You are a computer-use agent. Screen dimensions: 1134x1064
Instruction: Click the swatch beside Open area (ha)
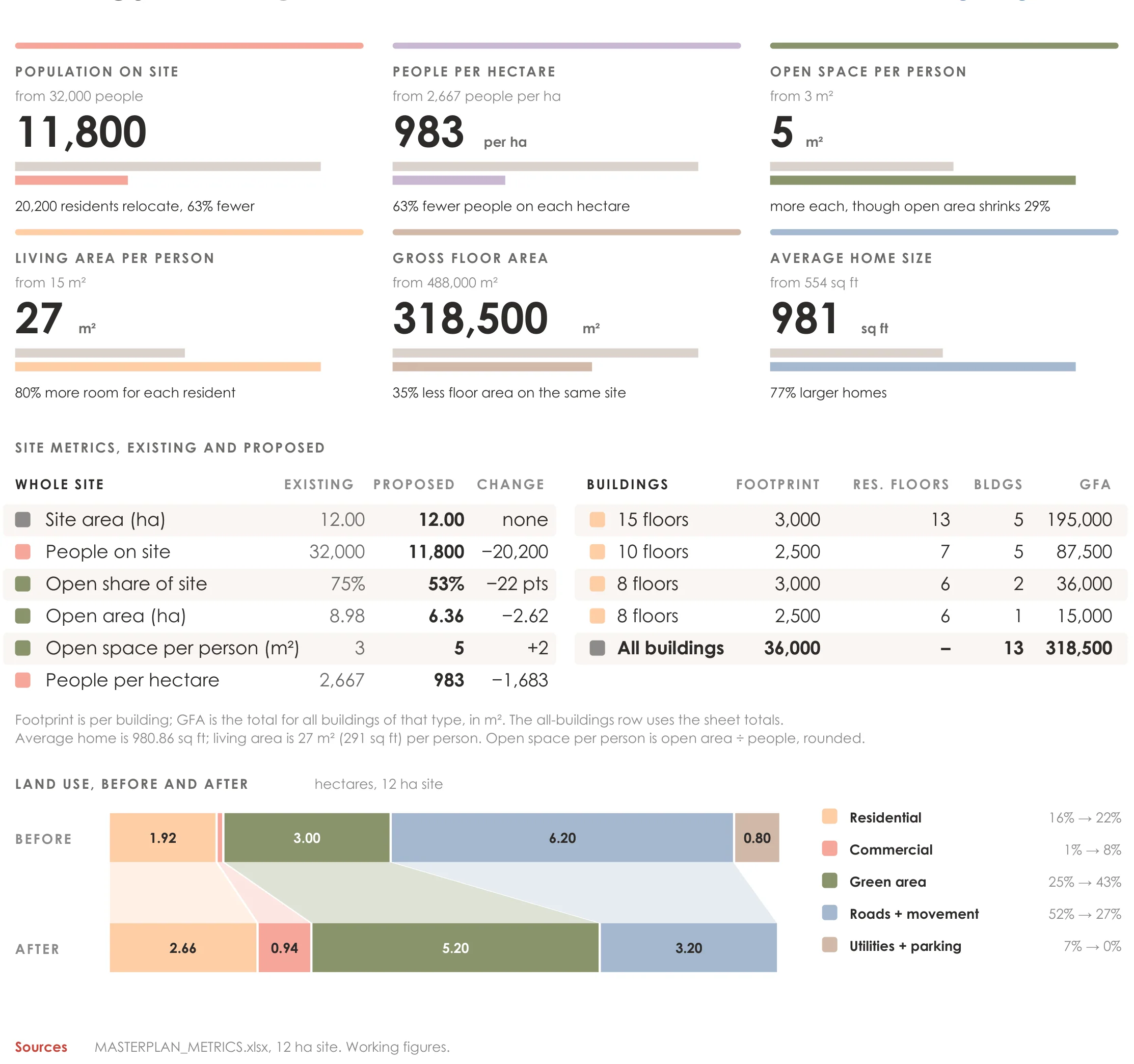(x=23, y=616)
